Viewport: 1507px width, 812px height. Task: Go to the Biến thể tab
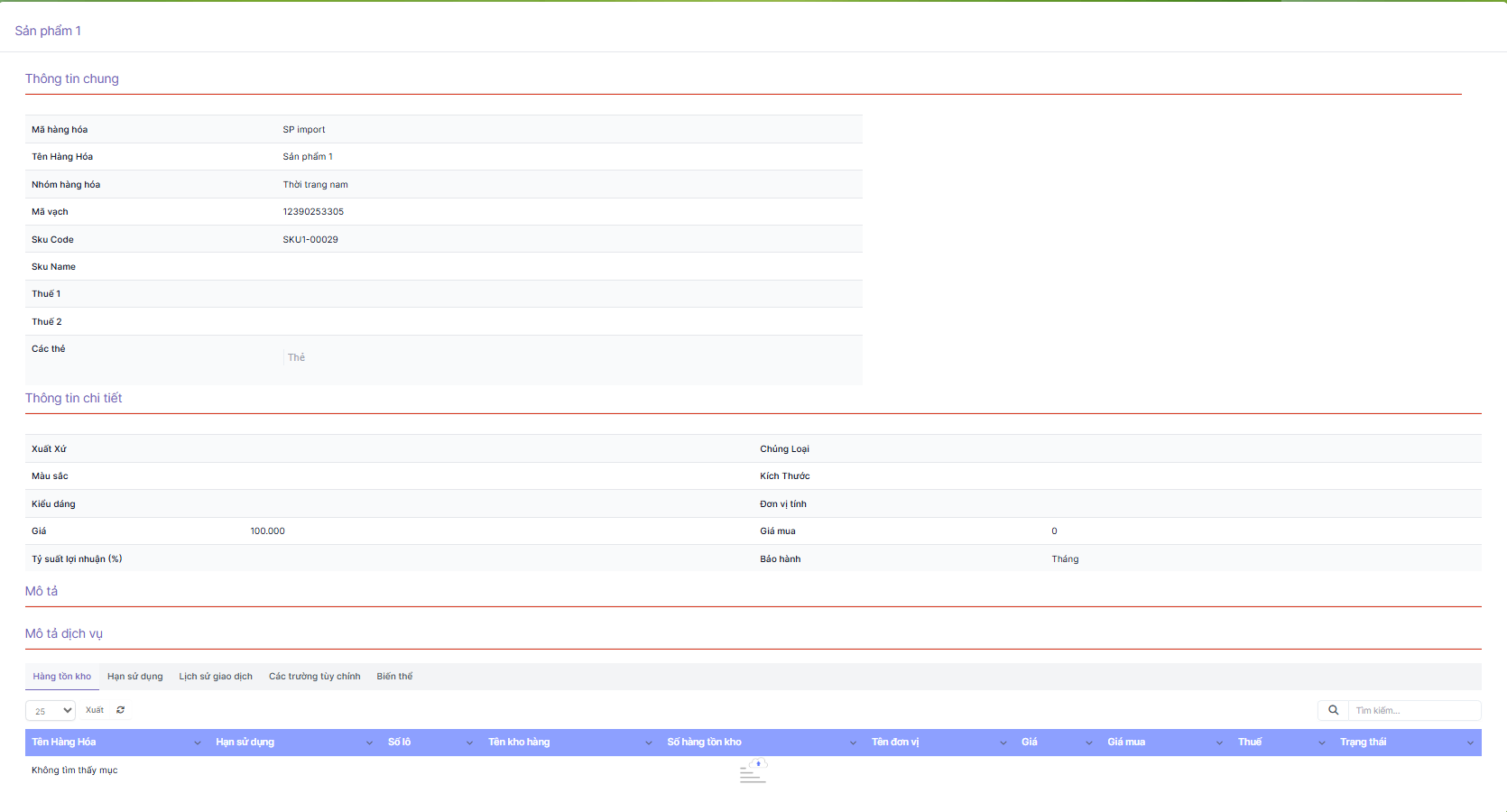(x=394, y=677)
